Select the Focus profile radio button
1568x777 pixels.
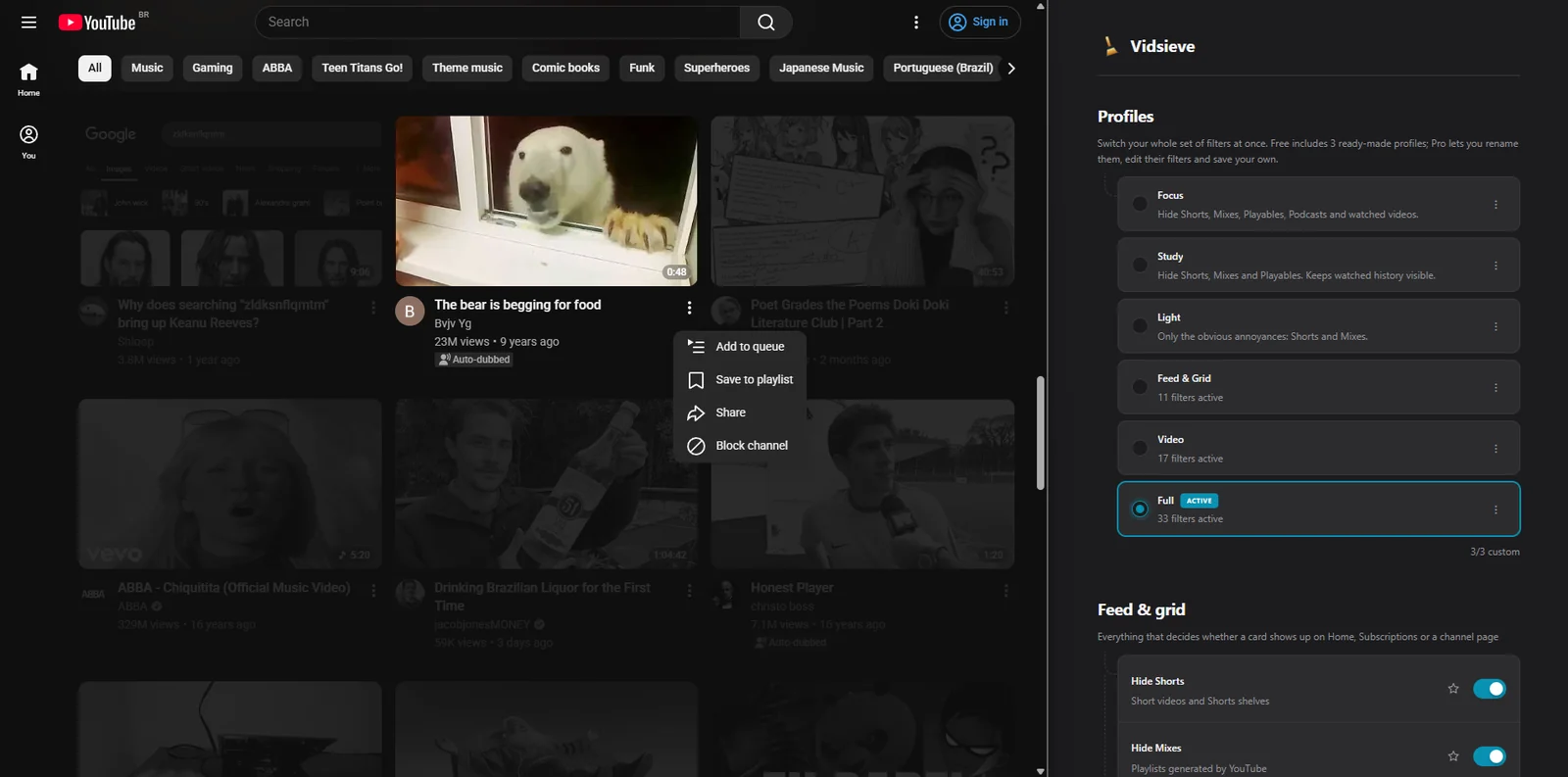click(1140, 204)
